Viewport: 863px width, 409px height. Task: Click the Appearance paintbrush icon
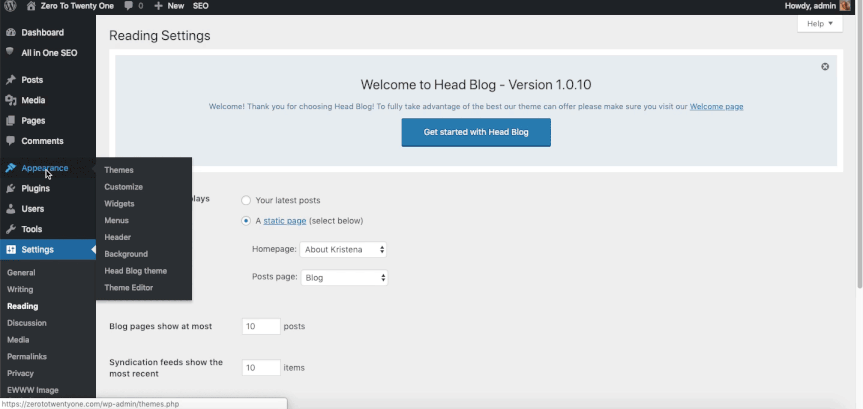10,168
